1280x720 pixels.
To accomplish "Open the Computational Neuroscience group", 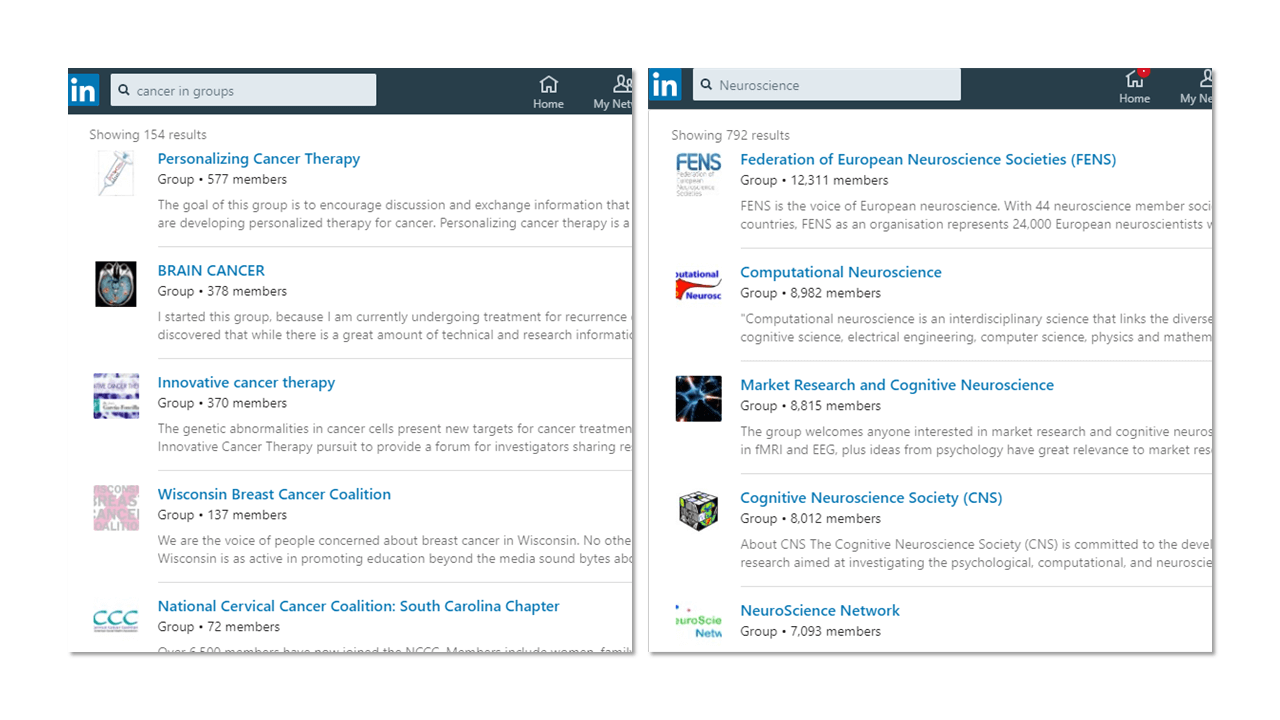I will [840, 272].
